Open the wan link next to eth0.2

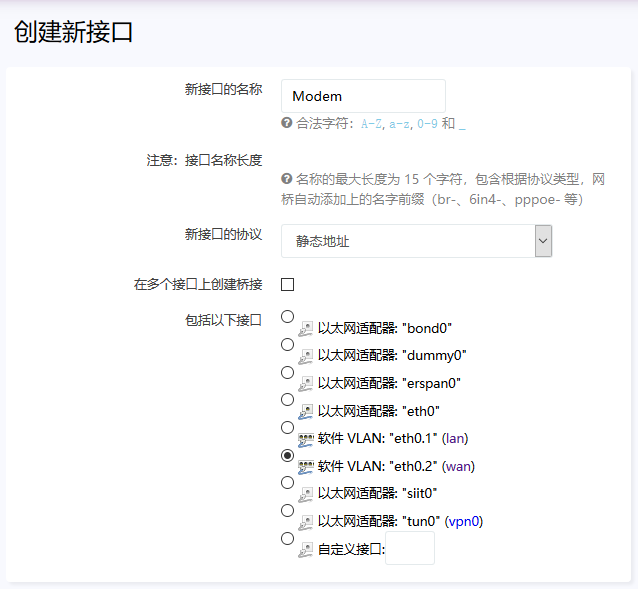[x=458, y=466]
